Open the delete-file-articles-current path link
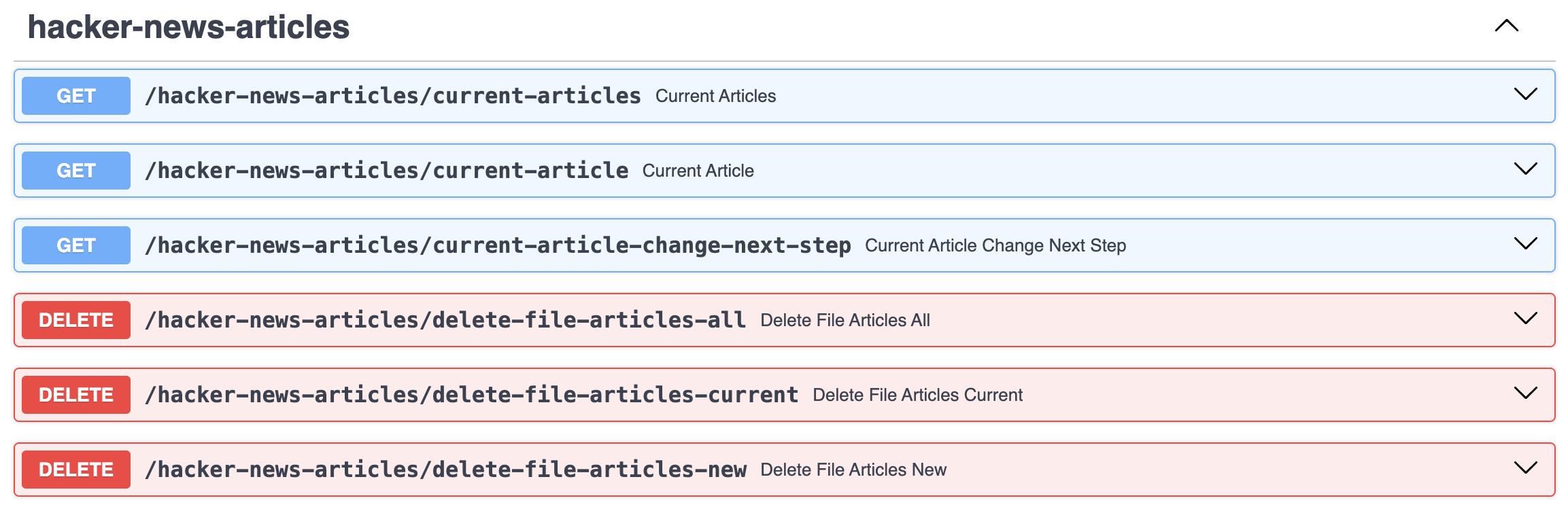Viewport: 1568px width, 511px height. 471,395
